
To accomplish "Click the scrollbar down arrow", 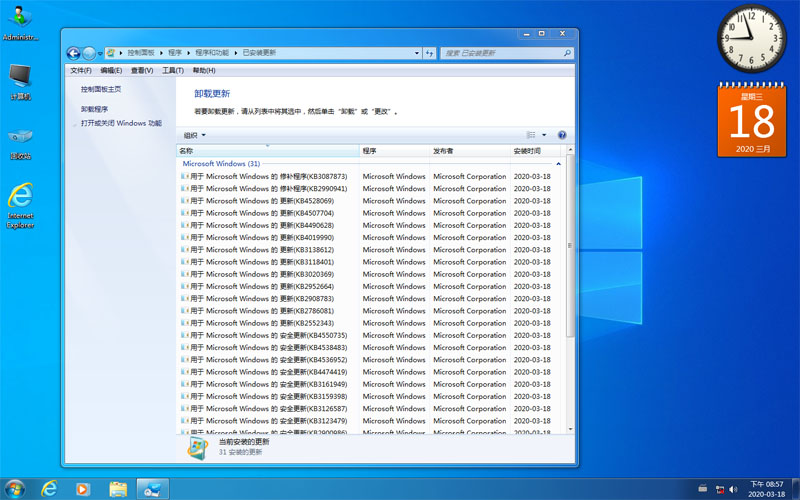I will pyautogui.click(x=570, y=429).
